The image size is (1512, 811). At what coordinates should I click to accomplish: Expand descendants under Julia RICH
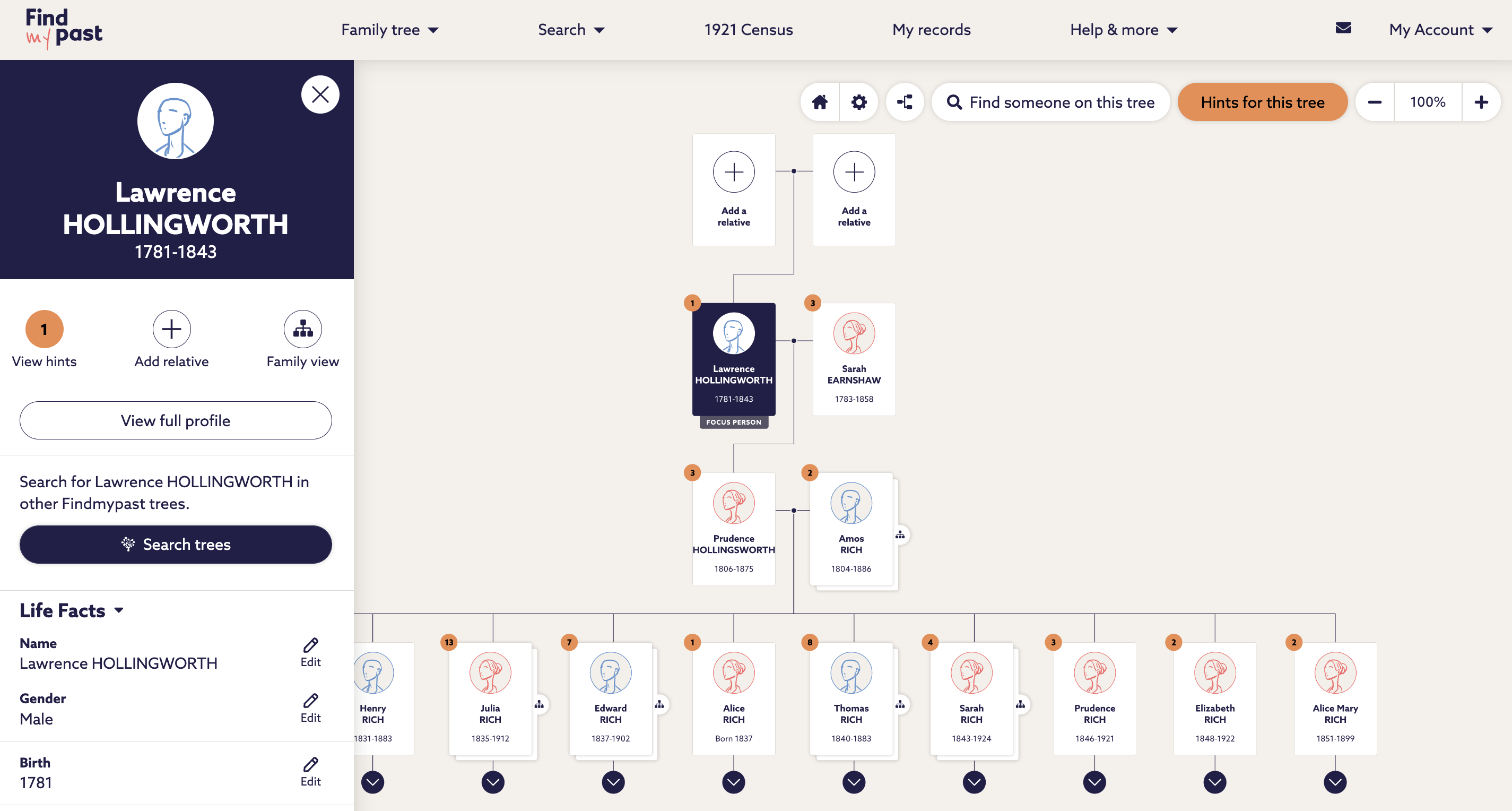(x=492, y=782)
